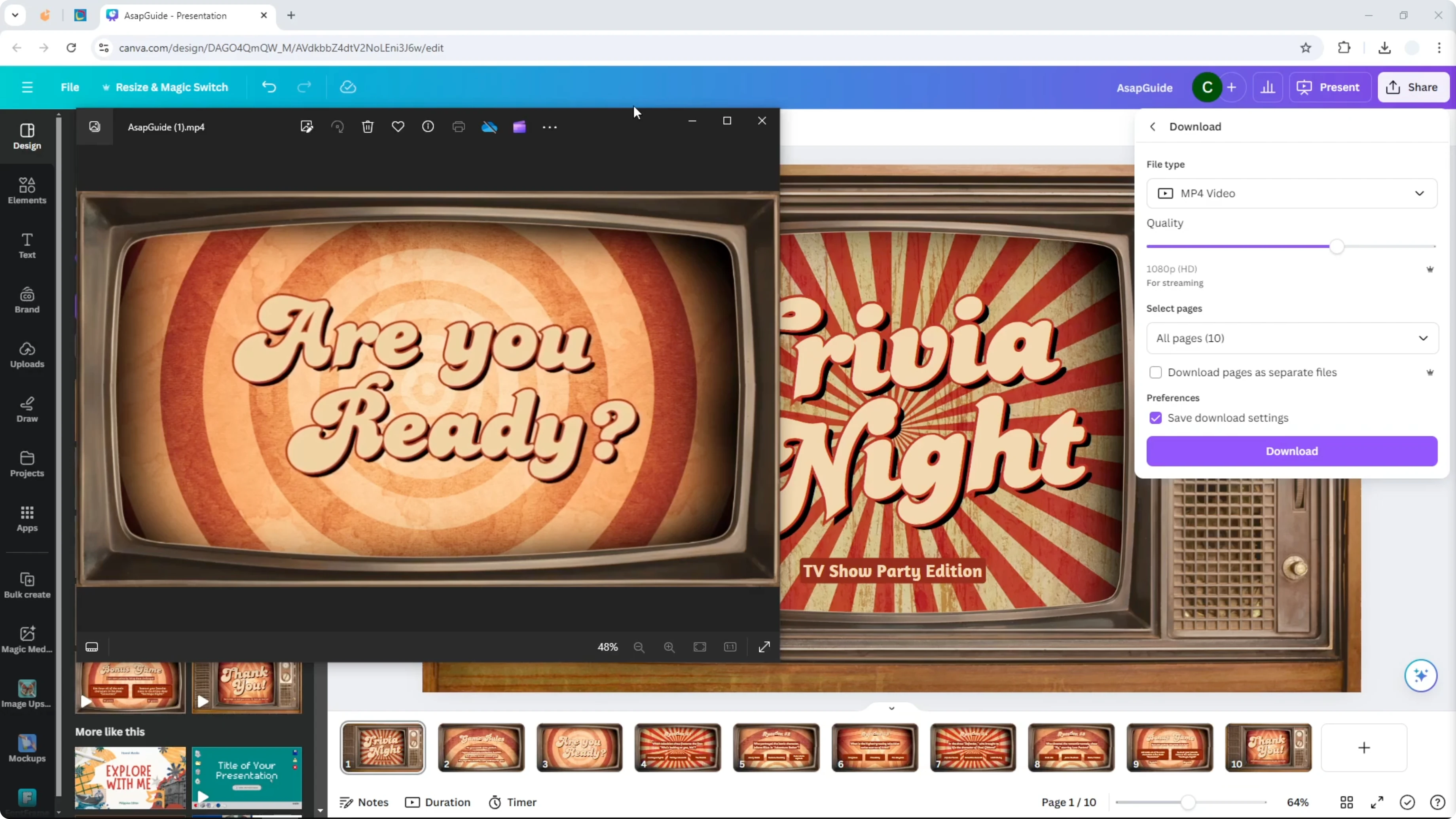Add a new page with plus tile
Viewport: 1456px width, 819px height.
(1364, 748)
